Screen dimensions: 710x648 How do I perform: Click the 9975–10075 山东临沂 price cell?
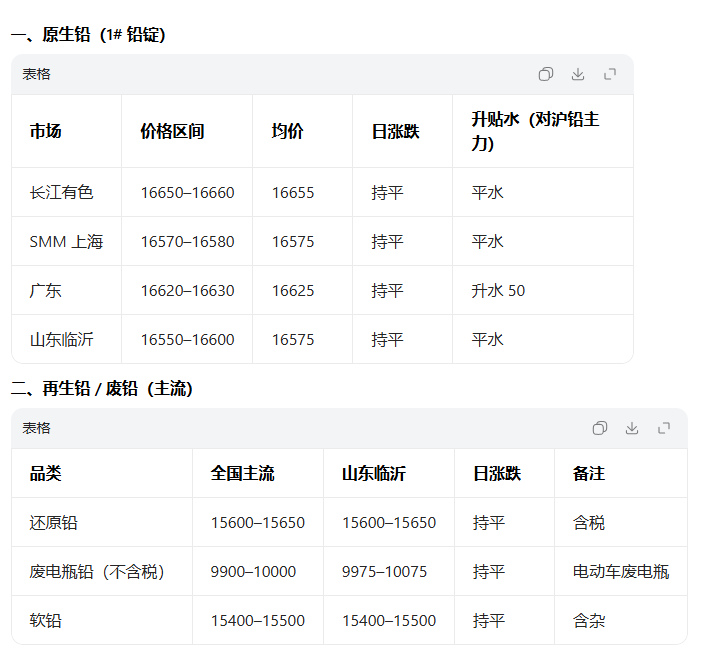(384, 572)
